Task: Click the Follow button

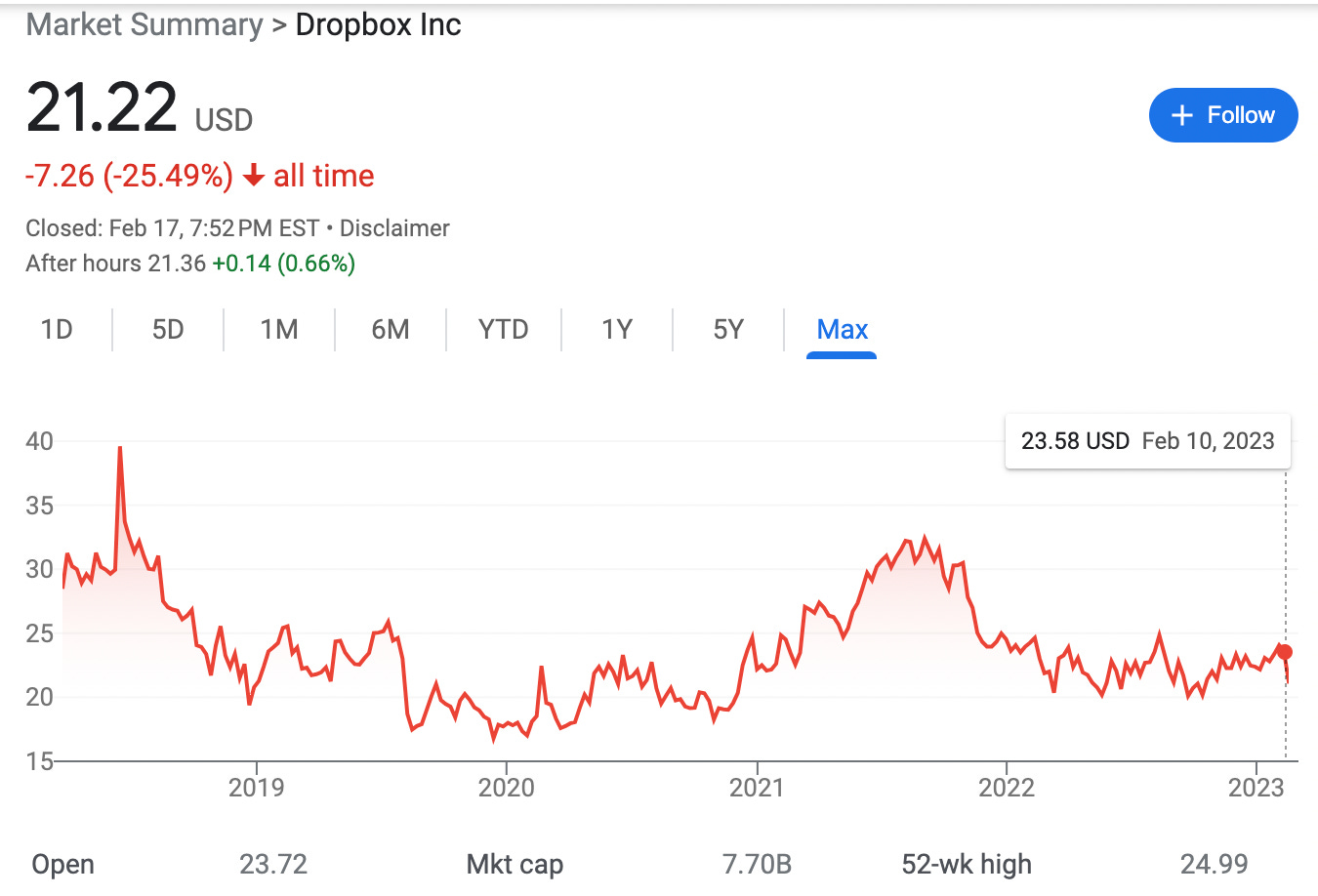Action: (1223, 114)
